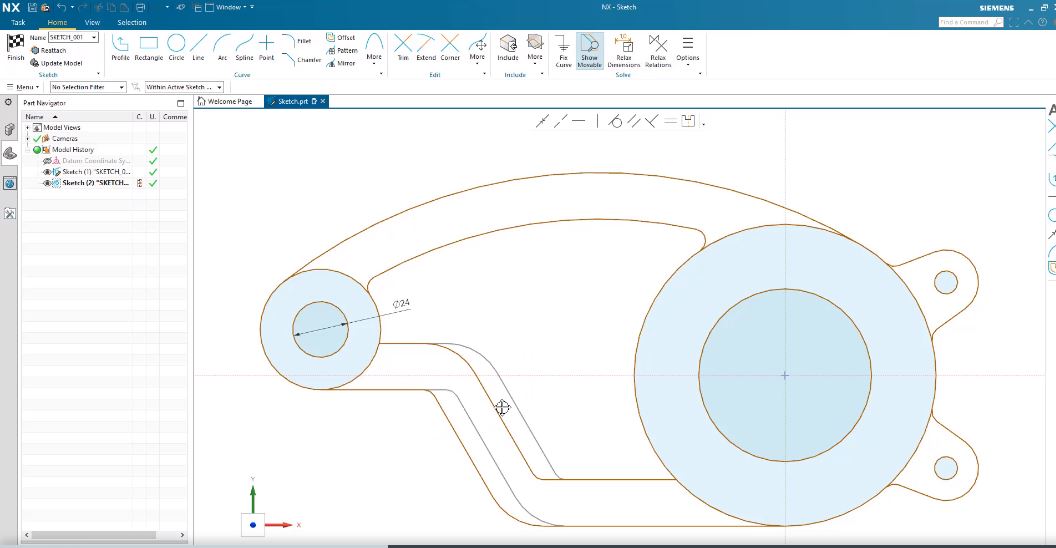This screenshot has height=548, width=1056.
Task: Select the Circle tool
Action: tap(176, 48)
